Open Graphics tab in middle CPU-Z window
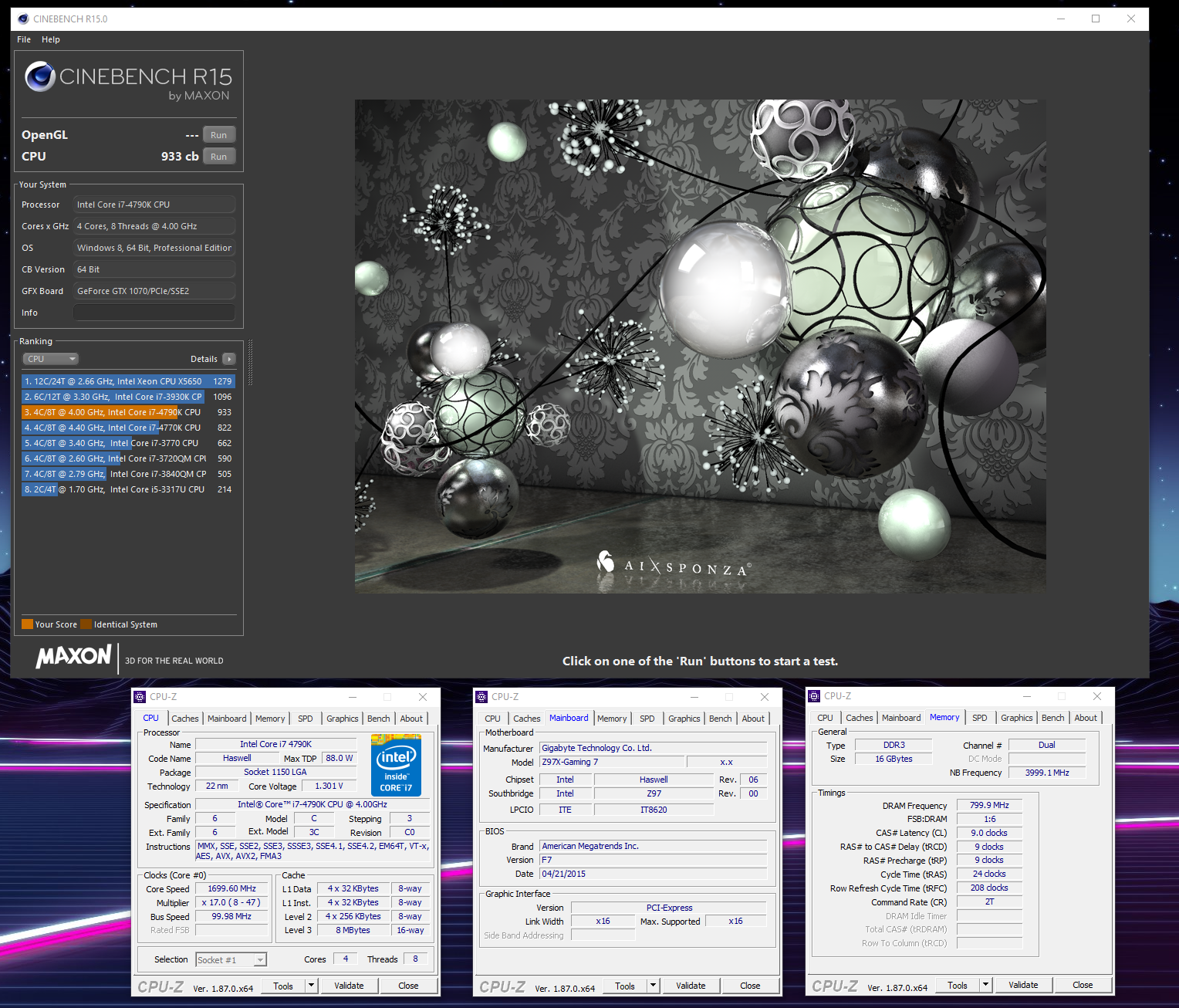The height and width of the screenshot is (1008, 1179). (x=684, y=719)
